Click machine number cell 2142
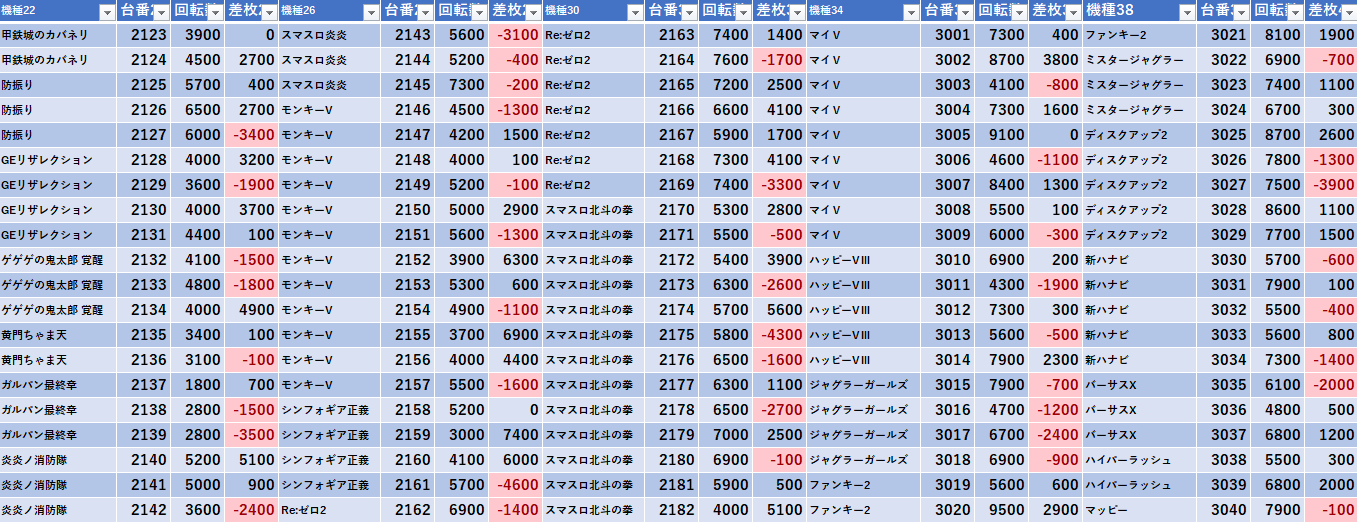Screen dimensions: 1357x522 tap(144, 510)
